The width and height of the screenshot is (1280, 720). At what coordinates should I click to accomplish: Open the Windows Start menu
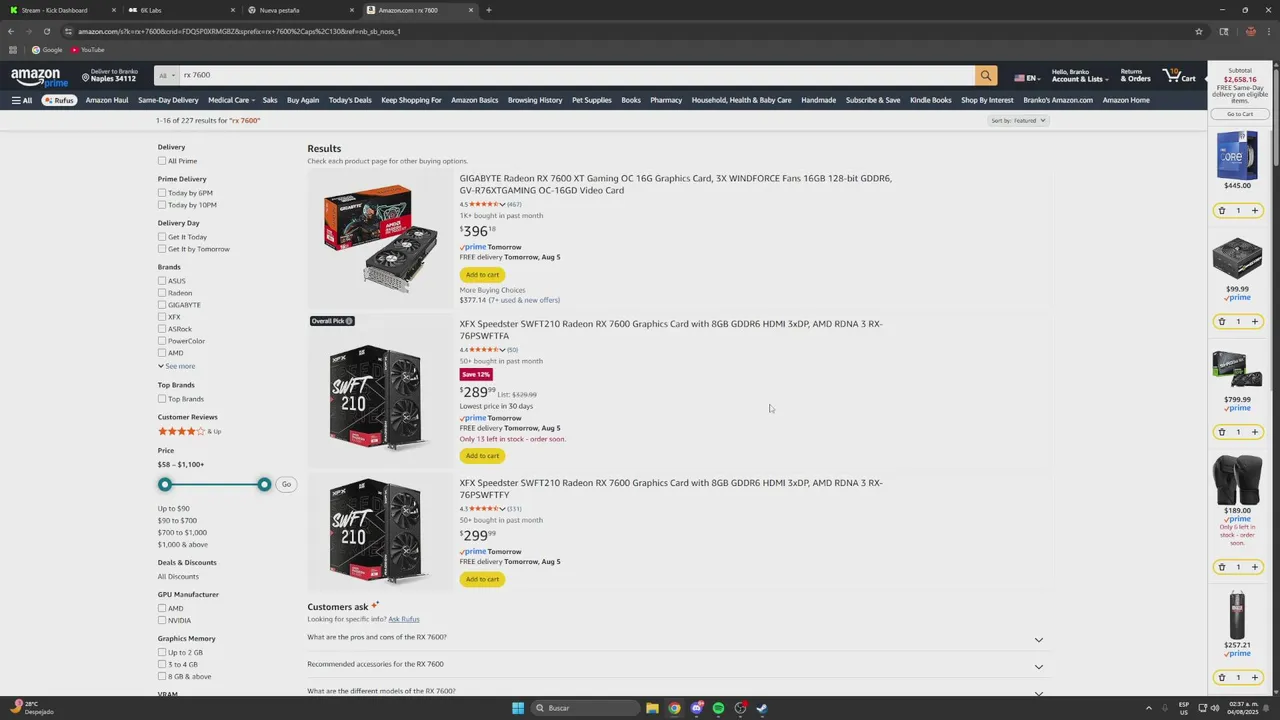point(518,708)
